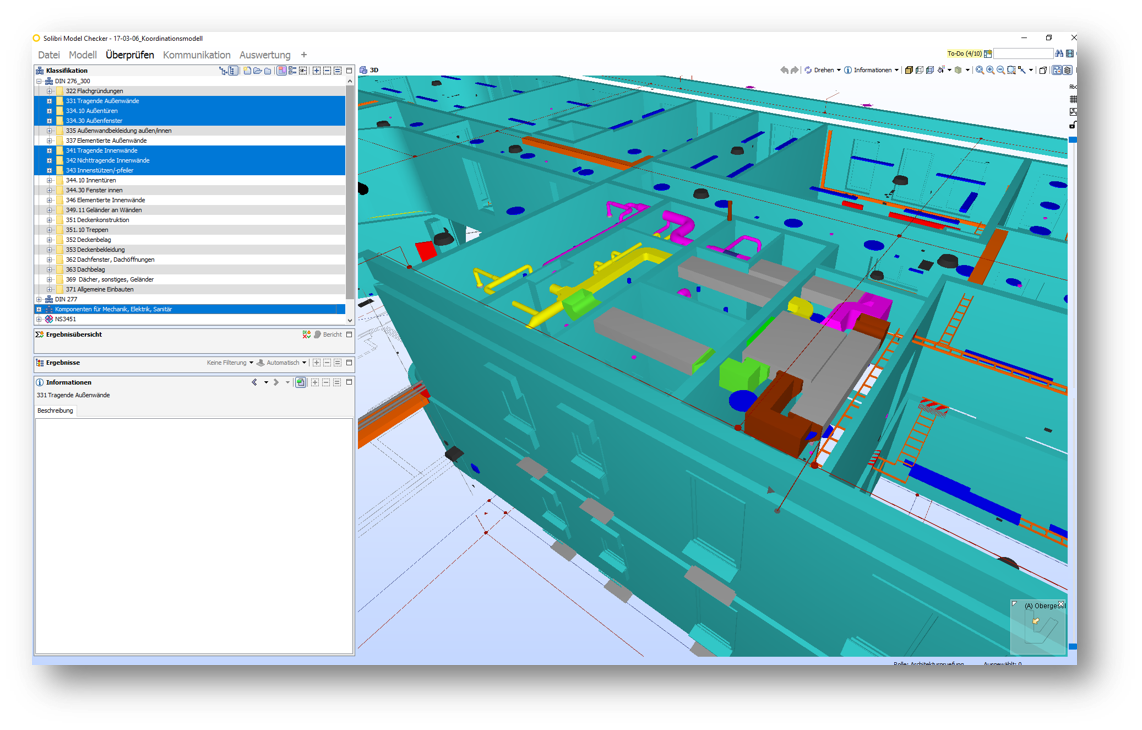Toggle the follow selection button in Informationen
The image size is (1142, 730).
click(300, 382)
